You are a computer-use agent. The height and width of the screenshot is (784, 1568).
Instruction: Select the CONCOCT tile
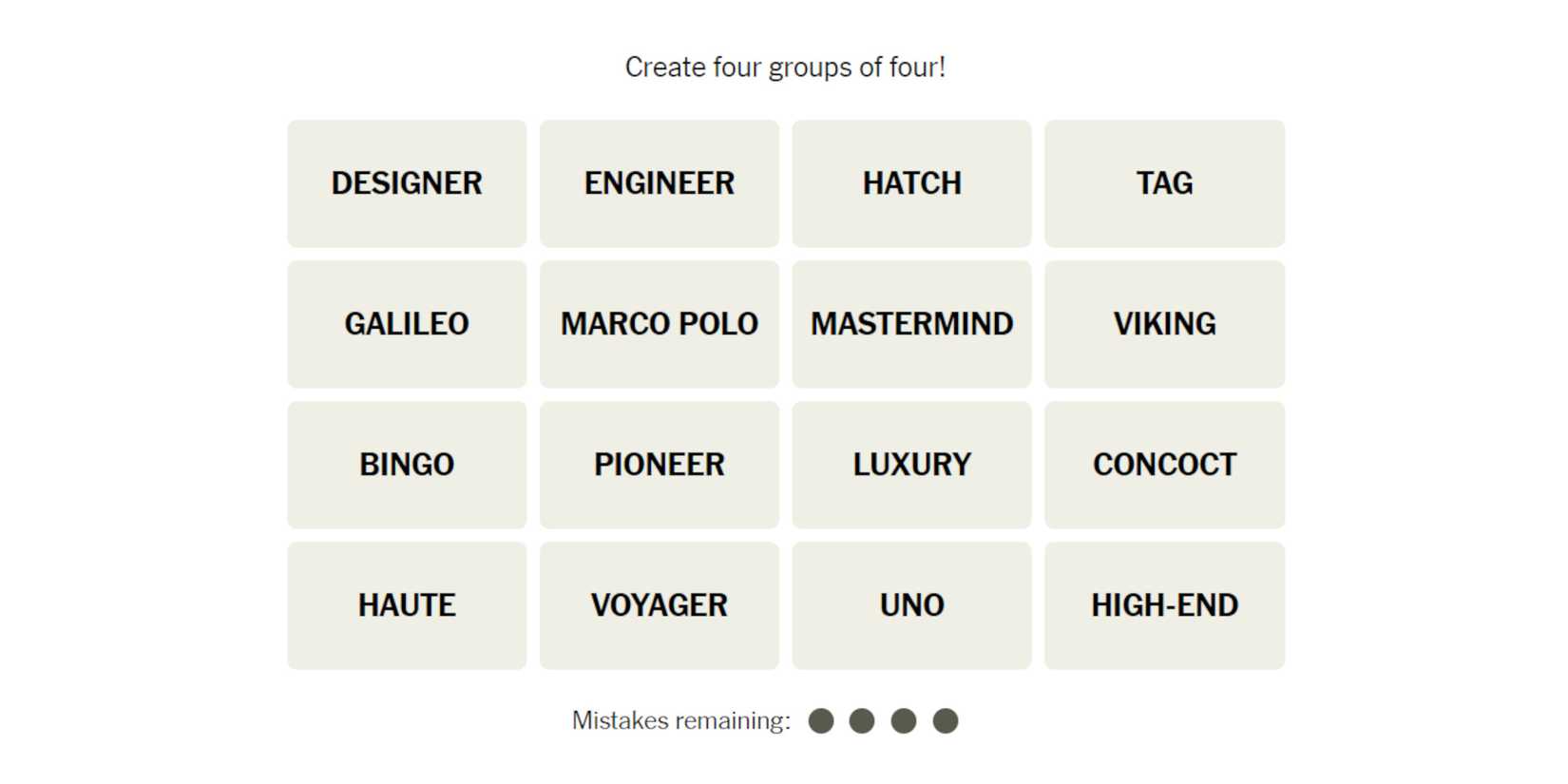pos(1164,465)
